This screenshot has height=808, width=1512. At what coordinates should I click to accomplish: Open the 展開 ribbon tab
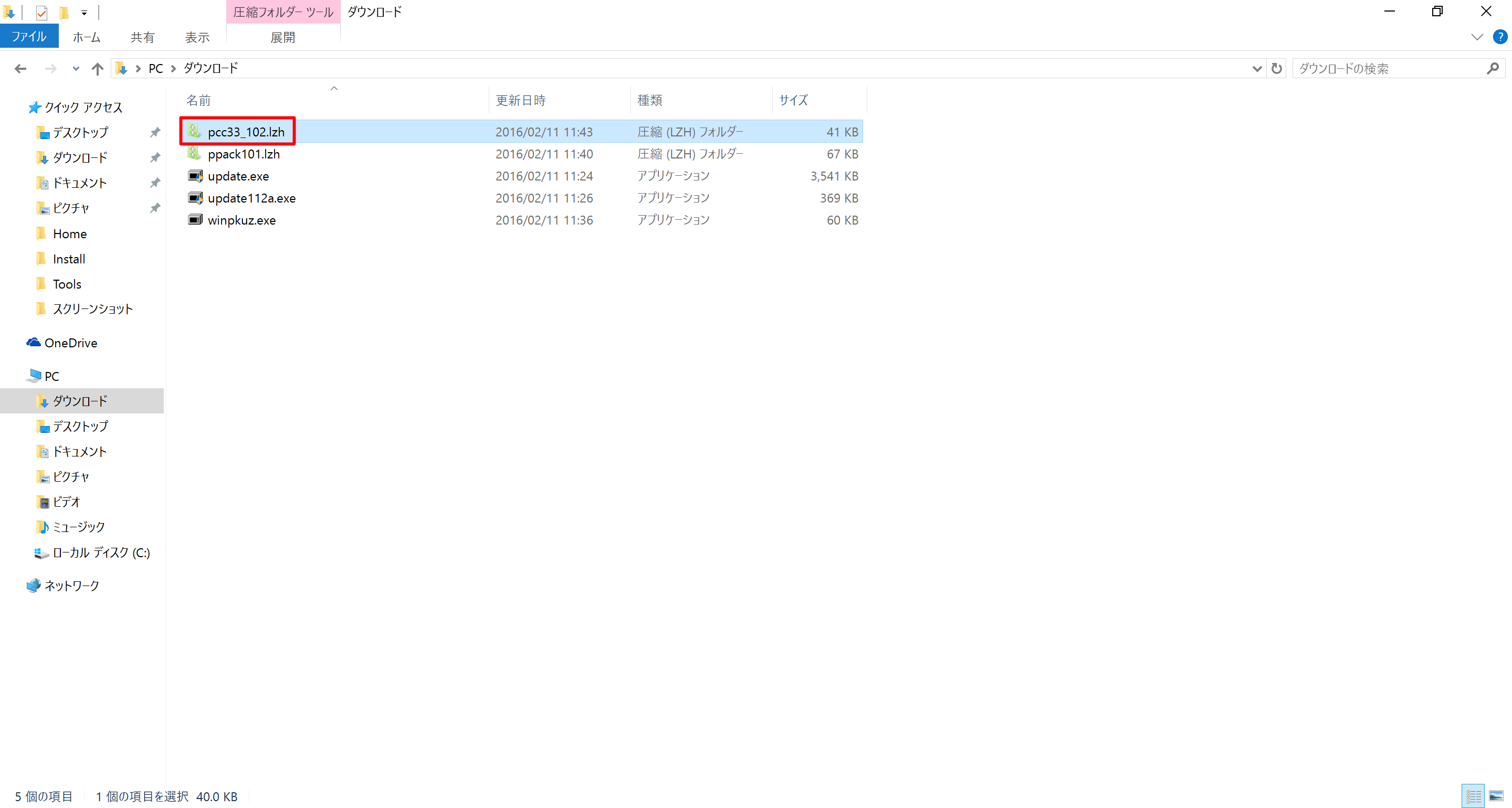pyautogui.click(x=283, y=38)
